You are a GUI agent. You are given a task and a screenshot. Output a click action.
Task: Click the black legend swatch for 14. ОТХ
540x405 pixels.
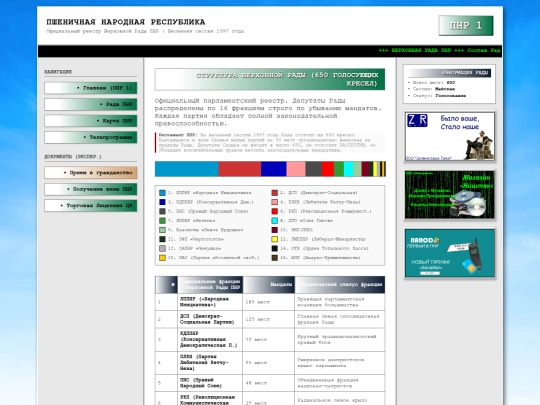[274, 249]
